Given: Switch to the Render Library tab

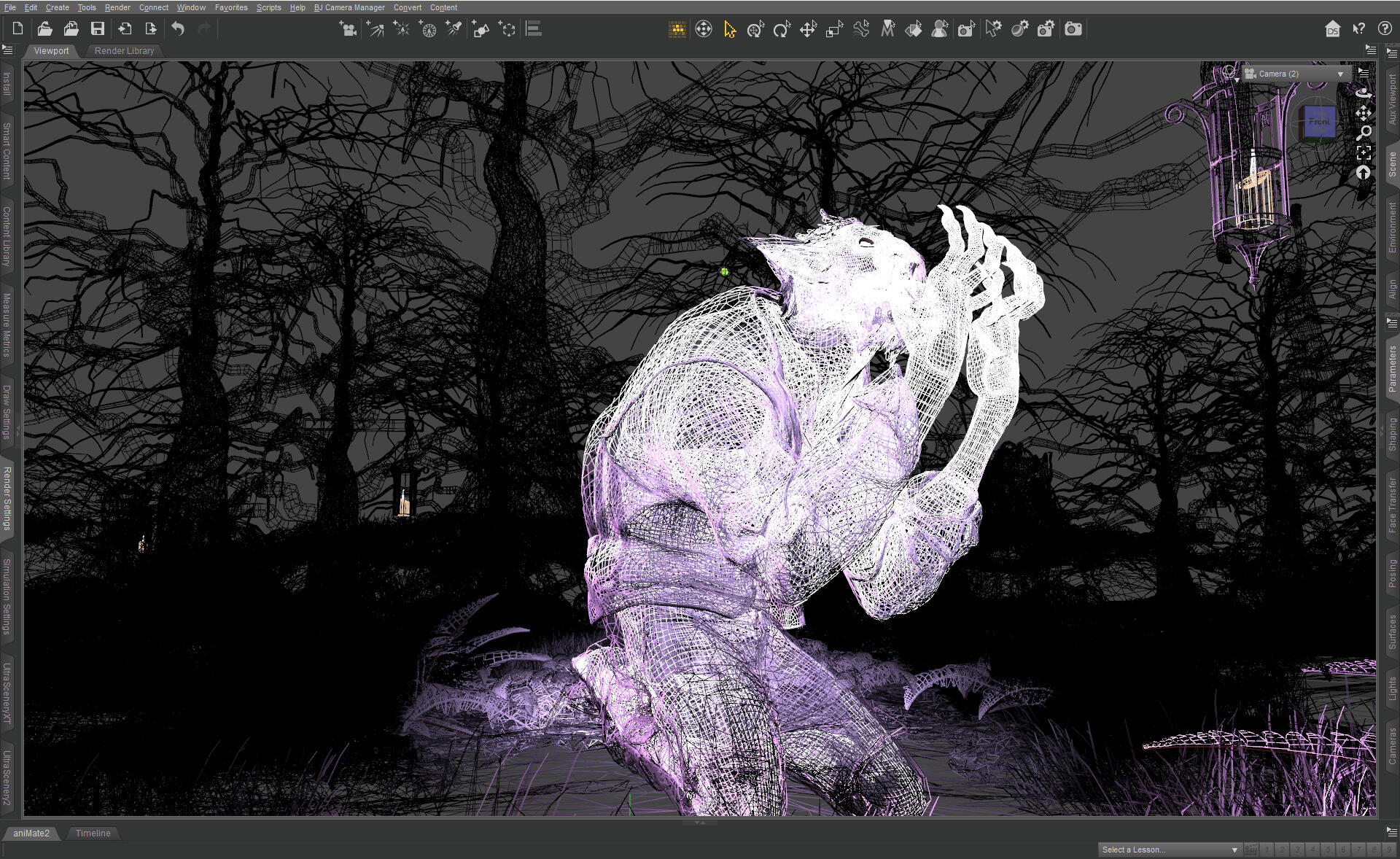Looking at the screenshot, I should [x=124, y=51].
